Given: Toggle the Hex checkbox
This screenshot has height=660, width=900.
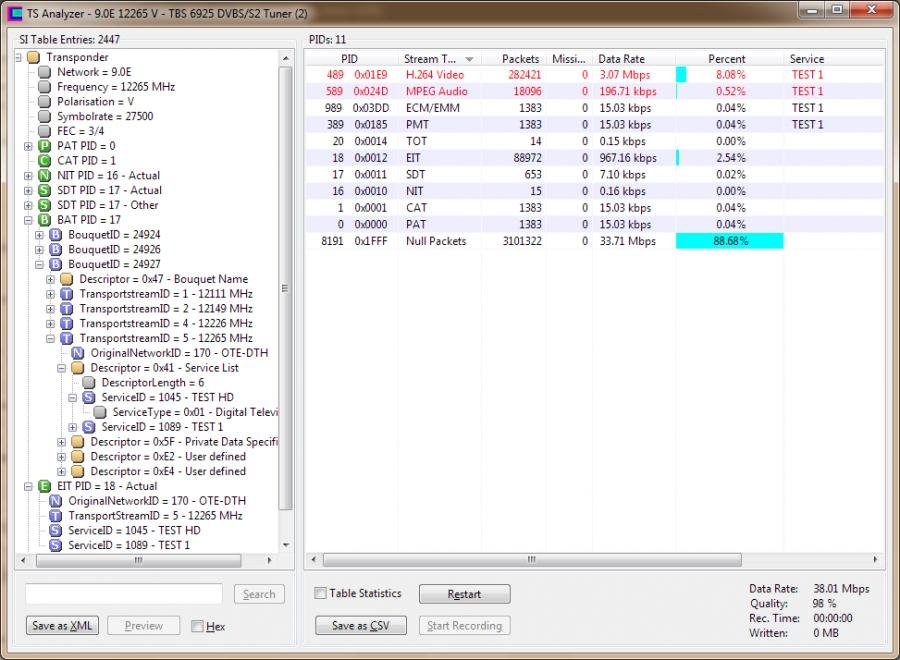Looking at the screenshot, I should pos(197,626).
